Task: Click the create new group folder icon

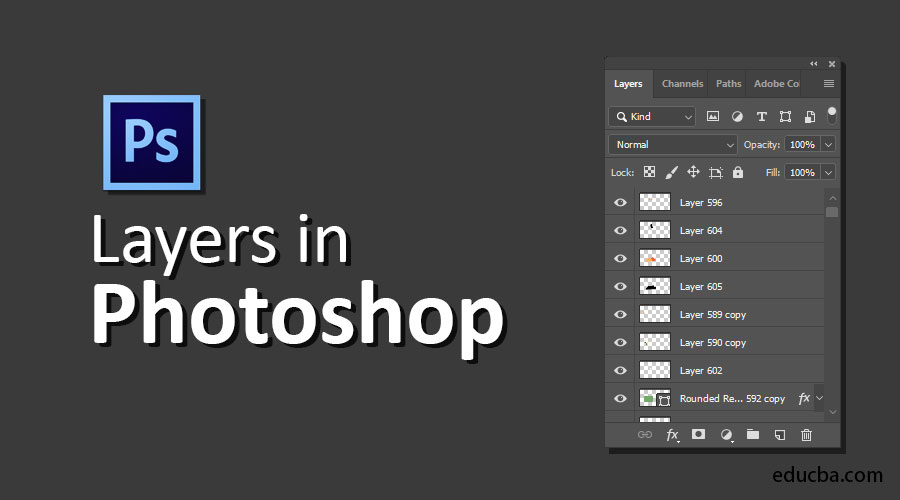Action: (x=753, y=435)
